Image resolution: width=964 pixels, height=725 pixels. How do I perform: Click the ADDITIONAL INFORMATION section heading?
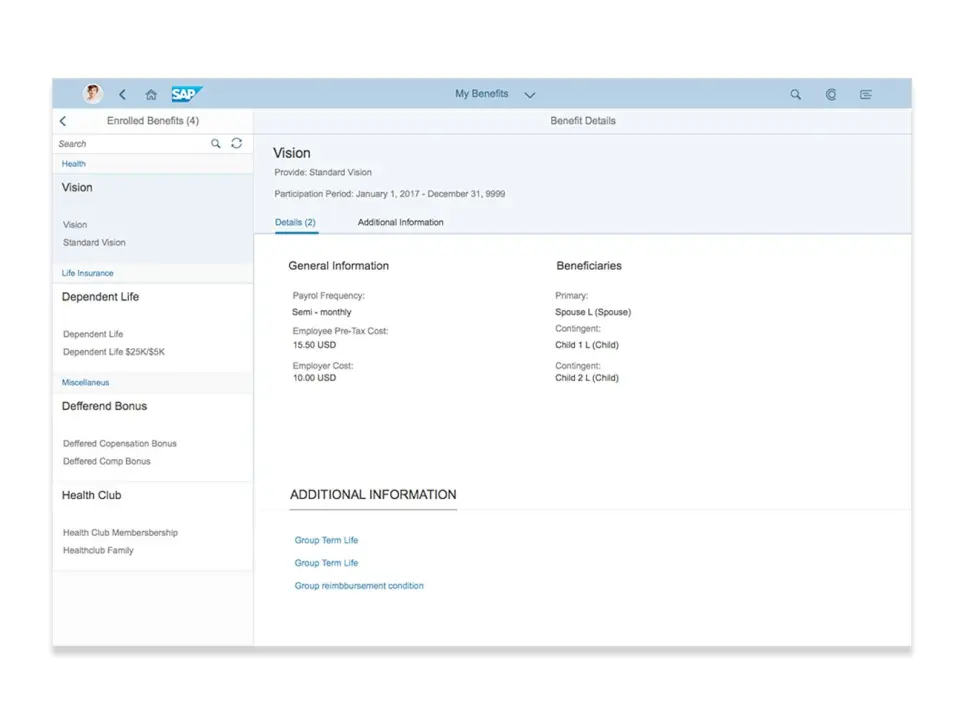[373, 494]
